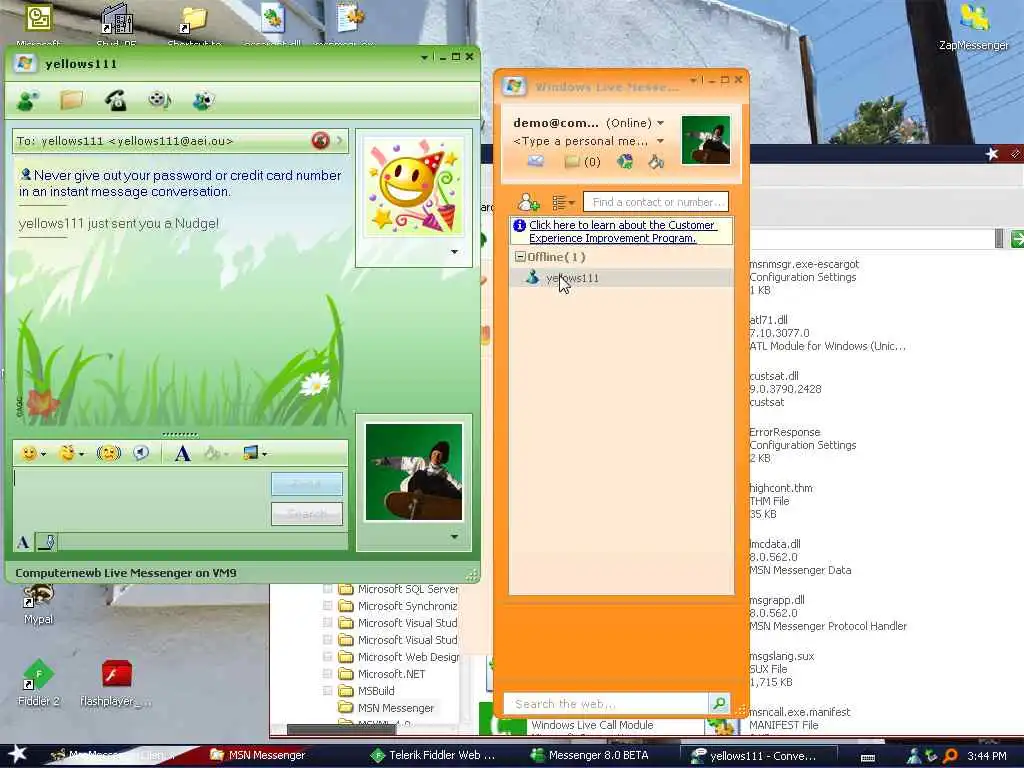Screen dimensions: 1024x768
Task: Open the video/music activity icon
Action: point(159,100)
